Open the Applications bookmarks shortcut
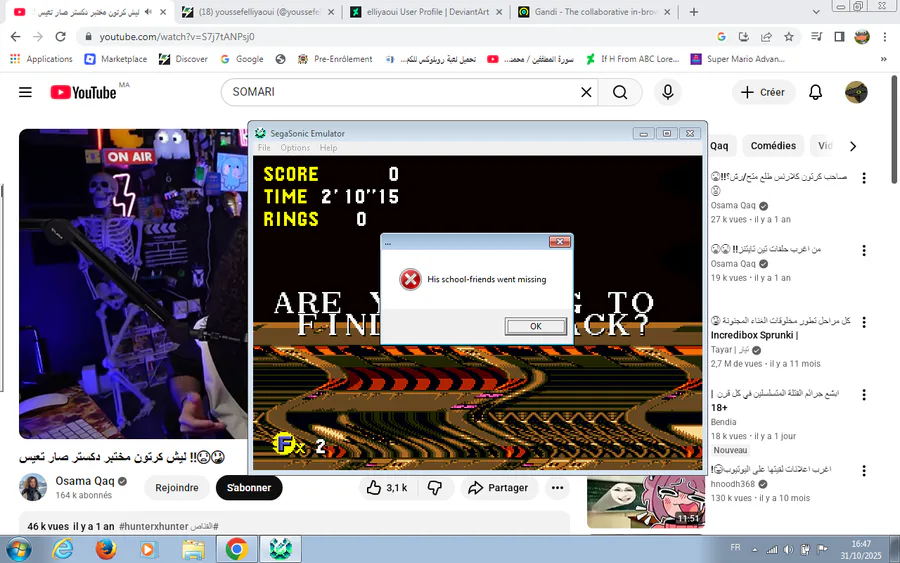Screen dimensions: 900x563 pyautogui.click(x=41, y=59)
